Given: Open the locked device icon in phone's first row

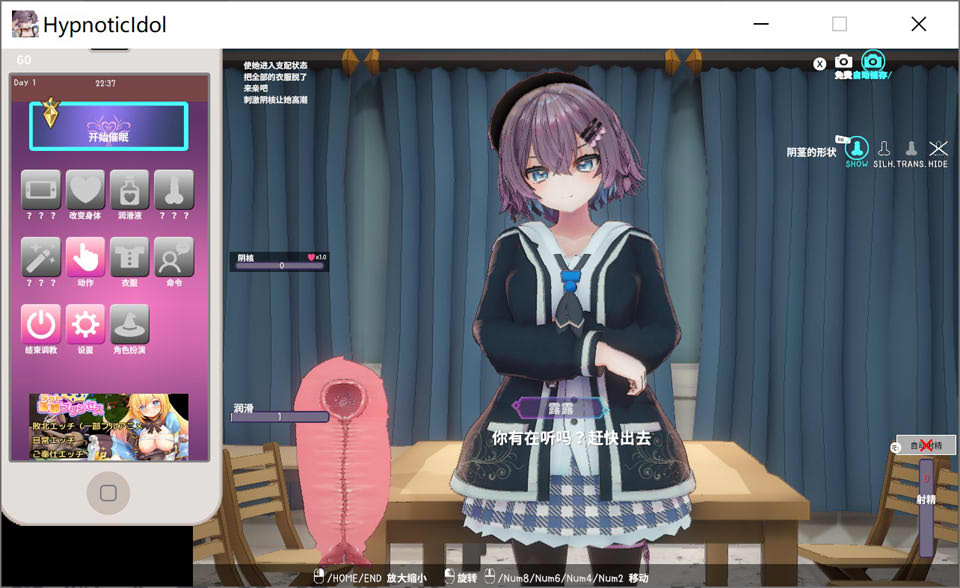Looking at the screenshot, I should tap(41, 190).
